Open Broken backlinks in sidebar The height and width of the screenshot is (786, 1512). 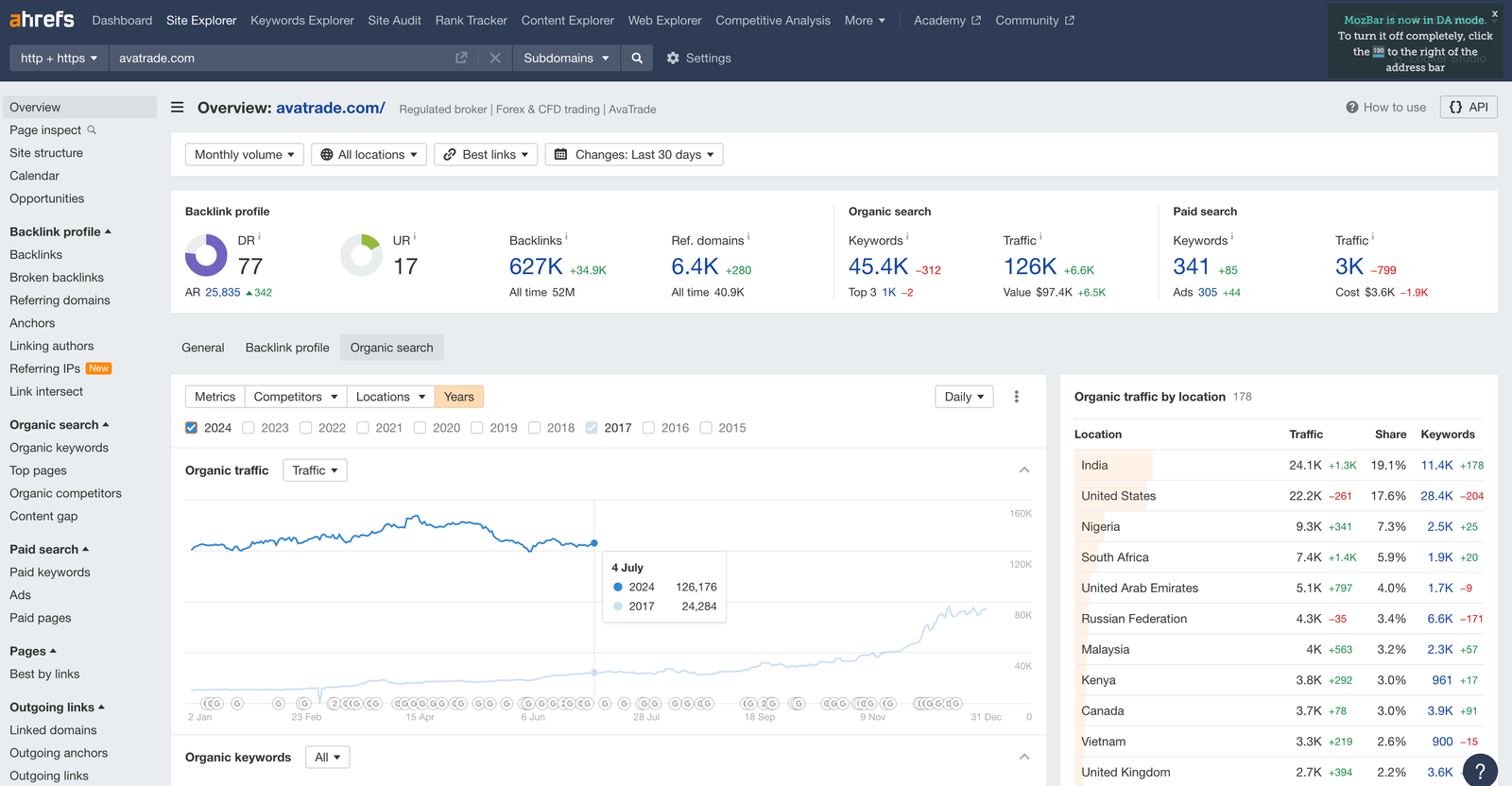pos(57,278)
